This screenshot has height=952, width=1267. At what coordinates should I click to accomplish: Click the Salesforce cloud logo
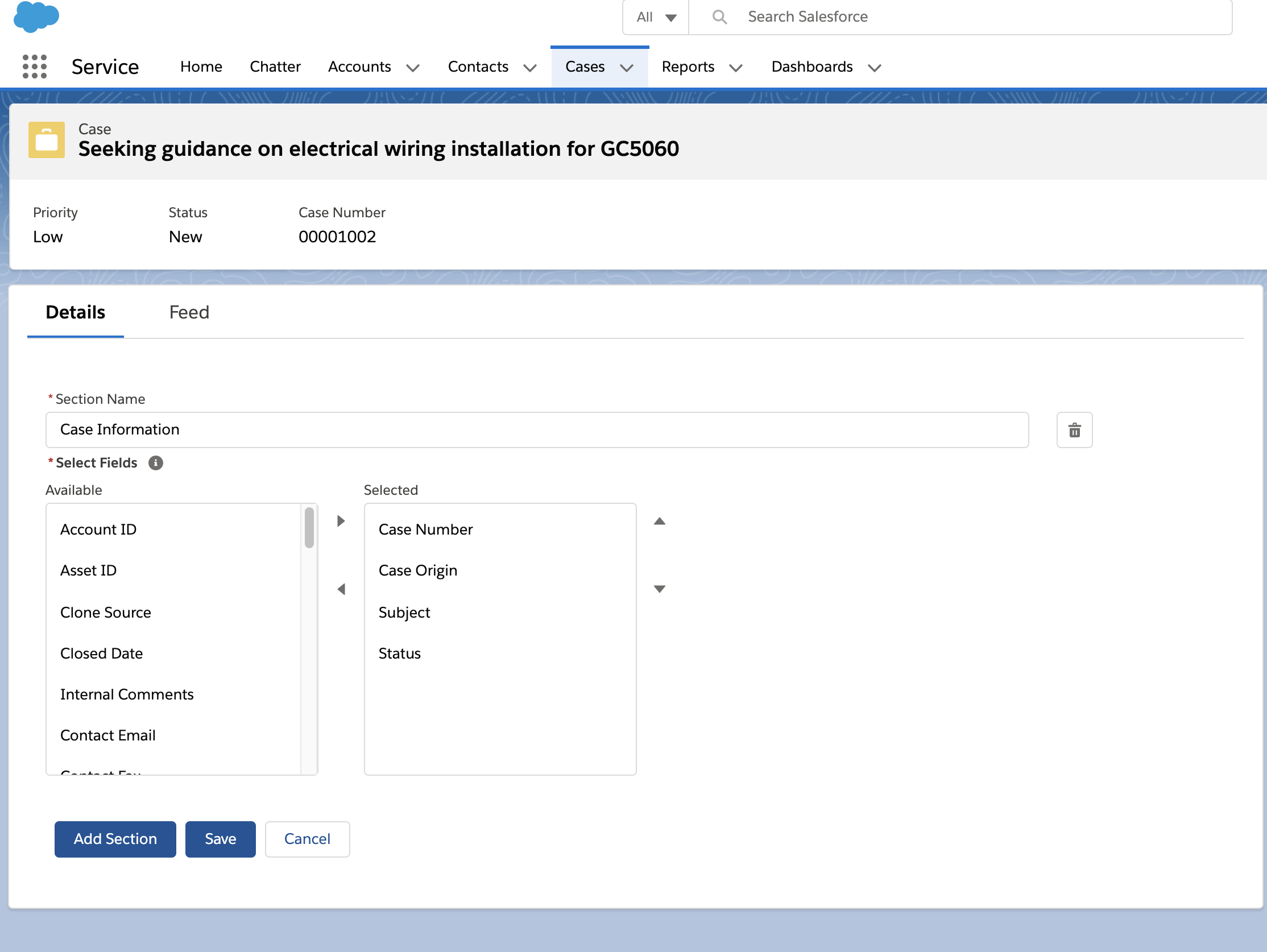pyautogui.click(x=36, y=16)
